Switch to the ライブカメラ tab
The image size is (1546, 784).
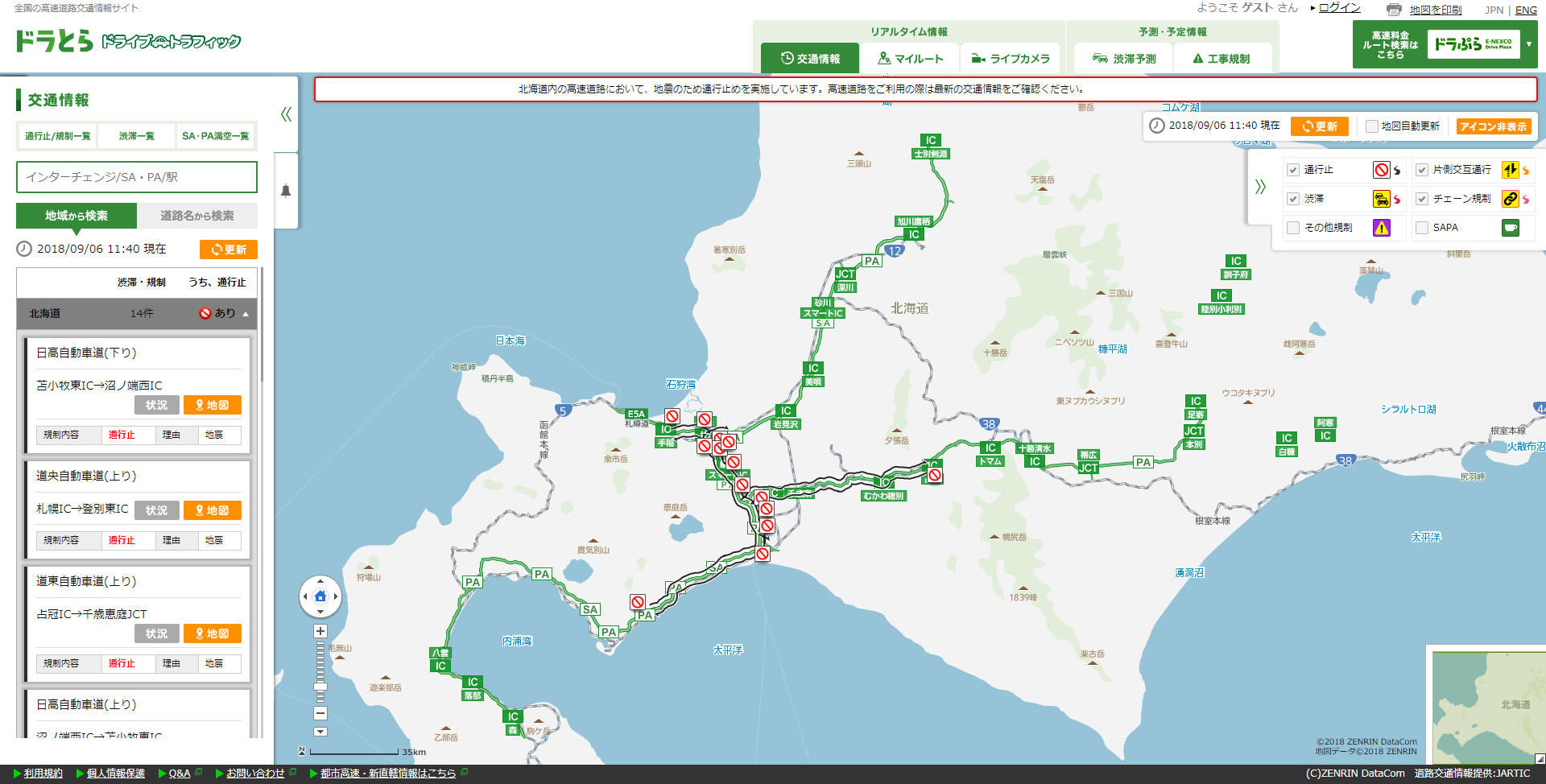(1011, 59)
